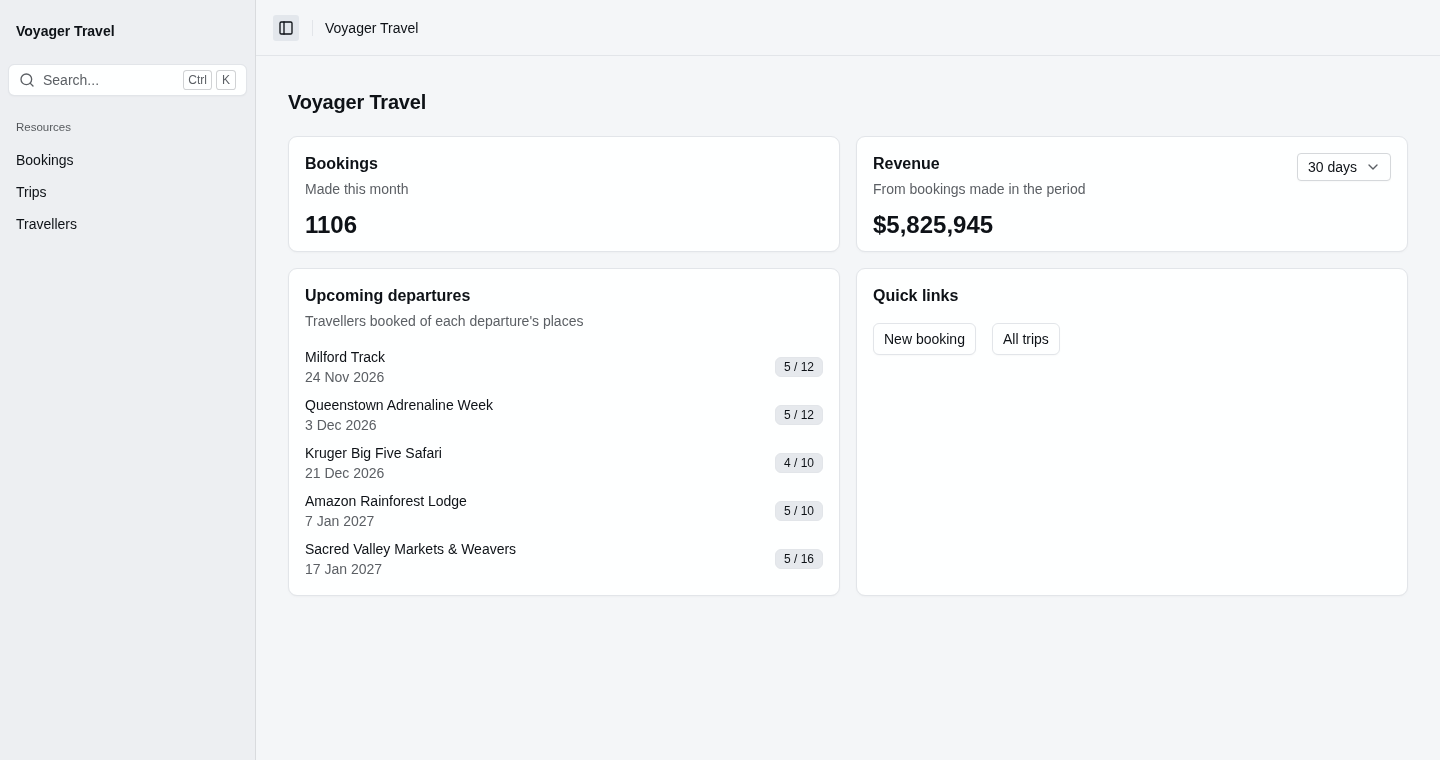Click the Resources section label

tap(43, 127)
